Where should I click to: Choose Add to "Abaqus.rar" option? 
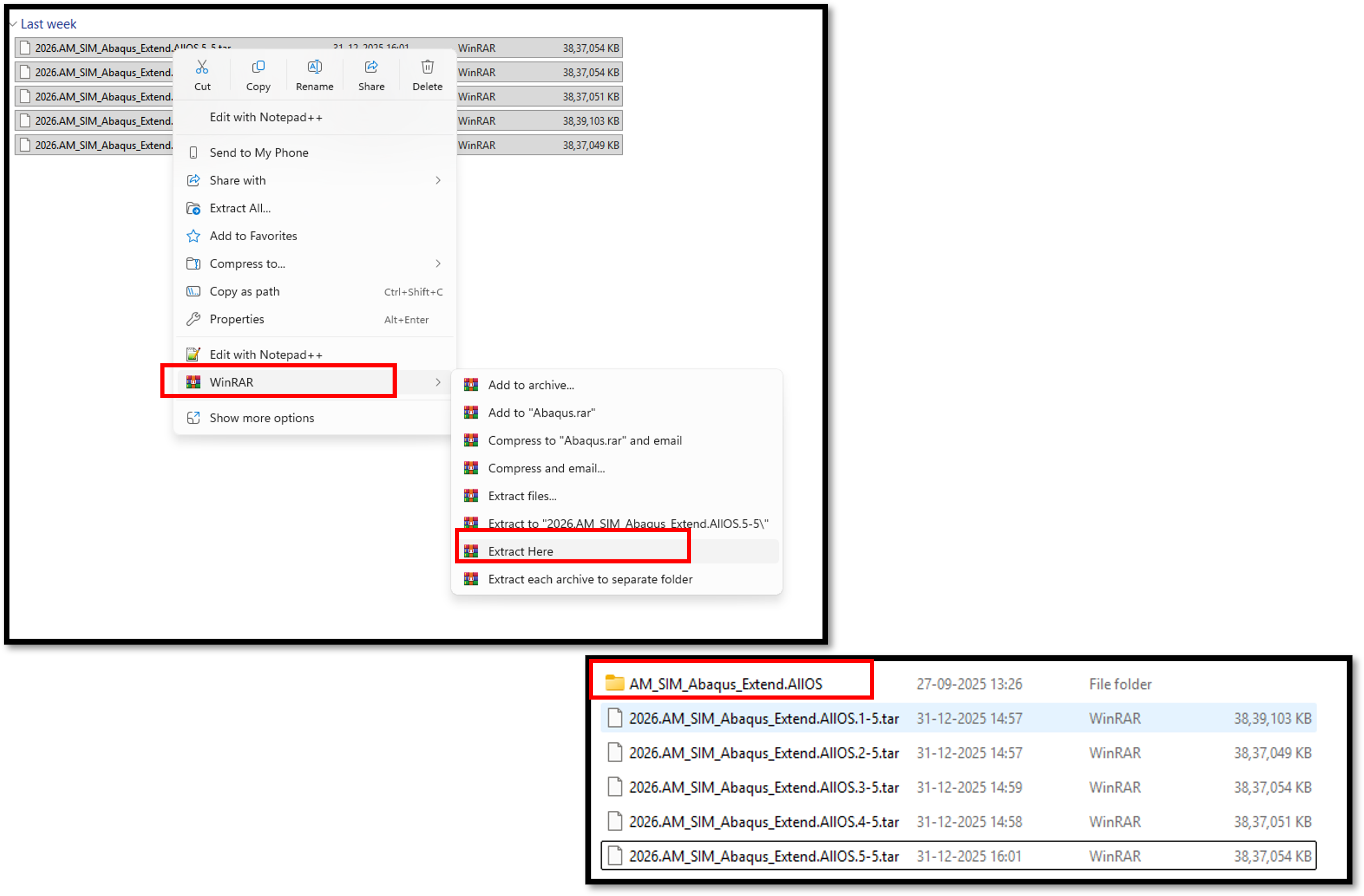pos(541,413)
